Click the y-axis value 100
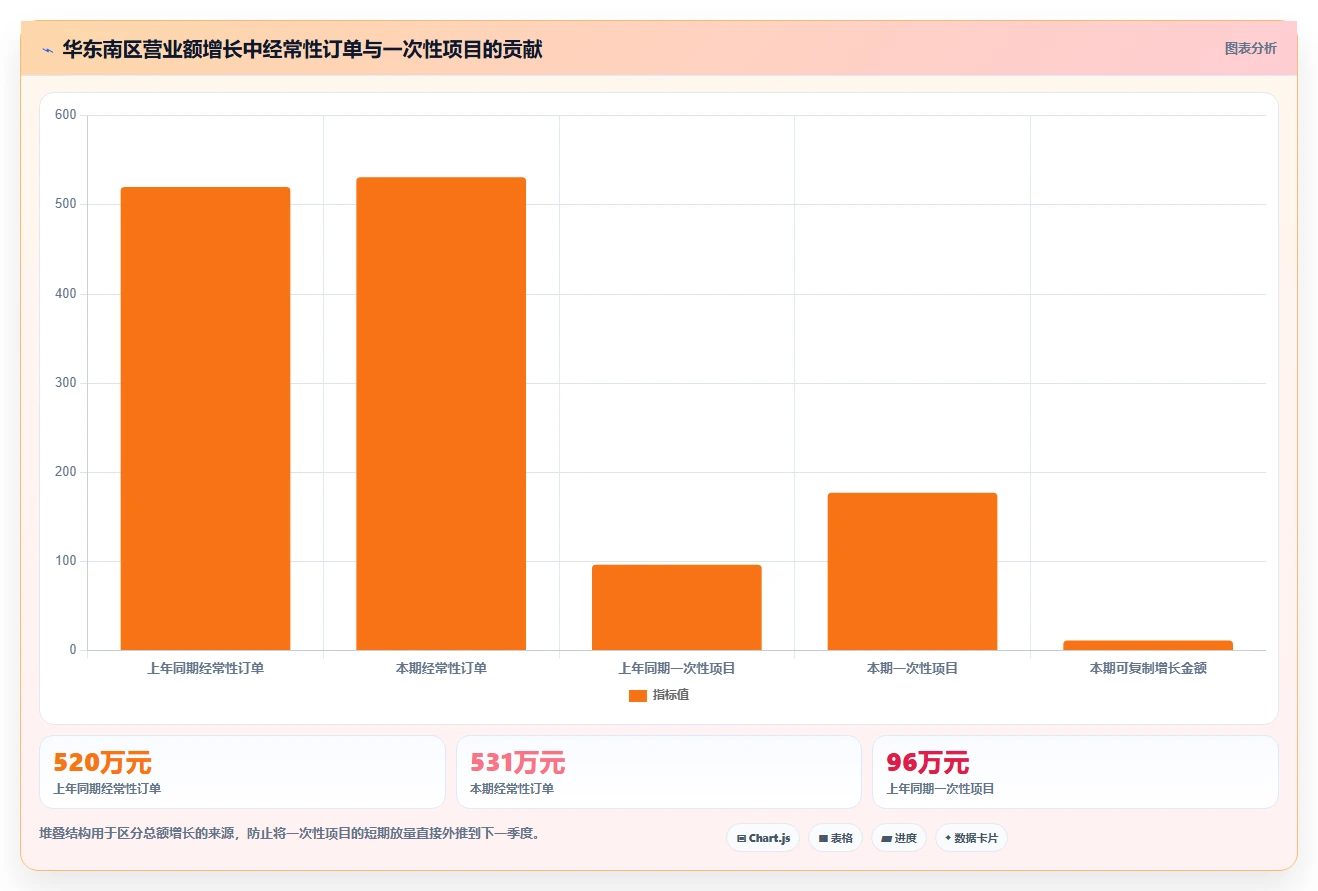Screen dimensions: 1318x891 click(66, 561)
